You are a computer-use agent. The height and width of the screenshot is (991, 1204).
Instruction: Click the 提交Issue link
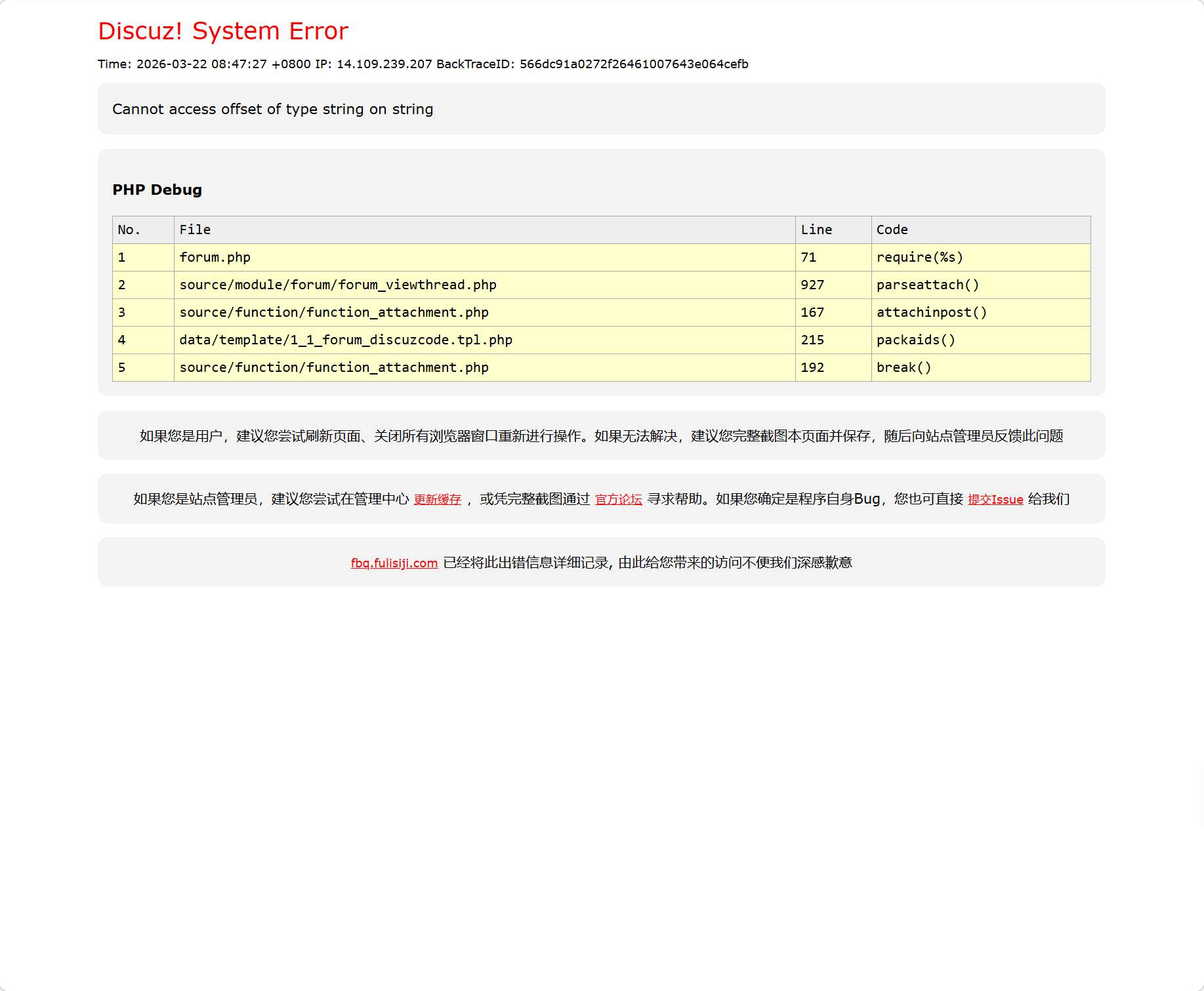pos(995,499)
